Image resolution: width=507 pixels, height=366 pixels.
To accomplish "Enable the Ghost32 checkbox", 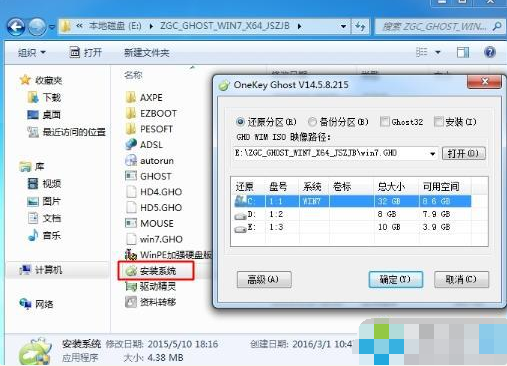I will pos(385,121).
